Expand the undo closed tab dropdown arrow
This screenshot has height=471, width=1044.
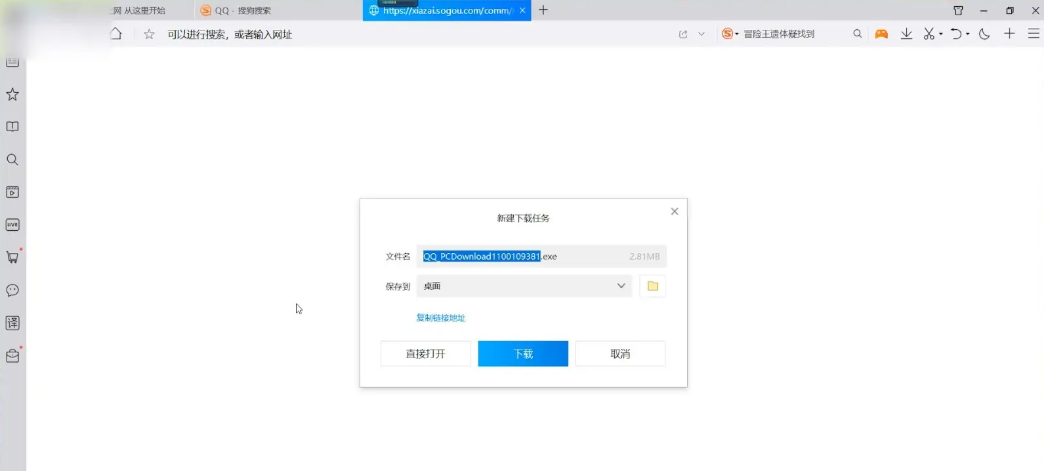[x=968, y=34]
